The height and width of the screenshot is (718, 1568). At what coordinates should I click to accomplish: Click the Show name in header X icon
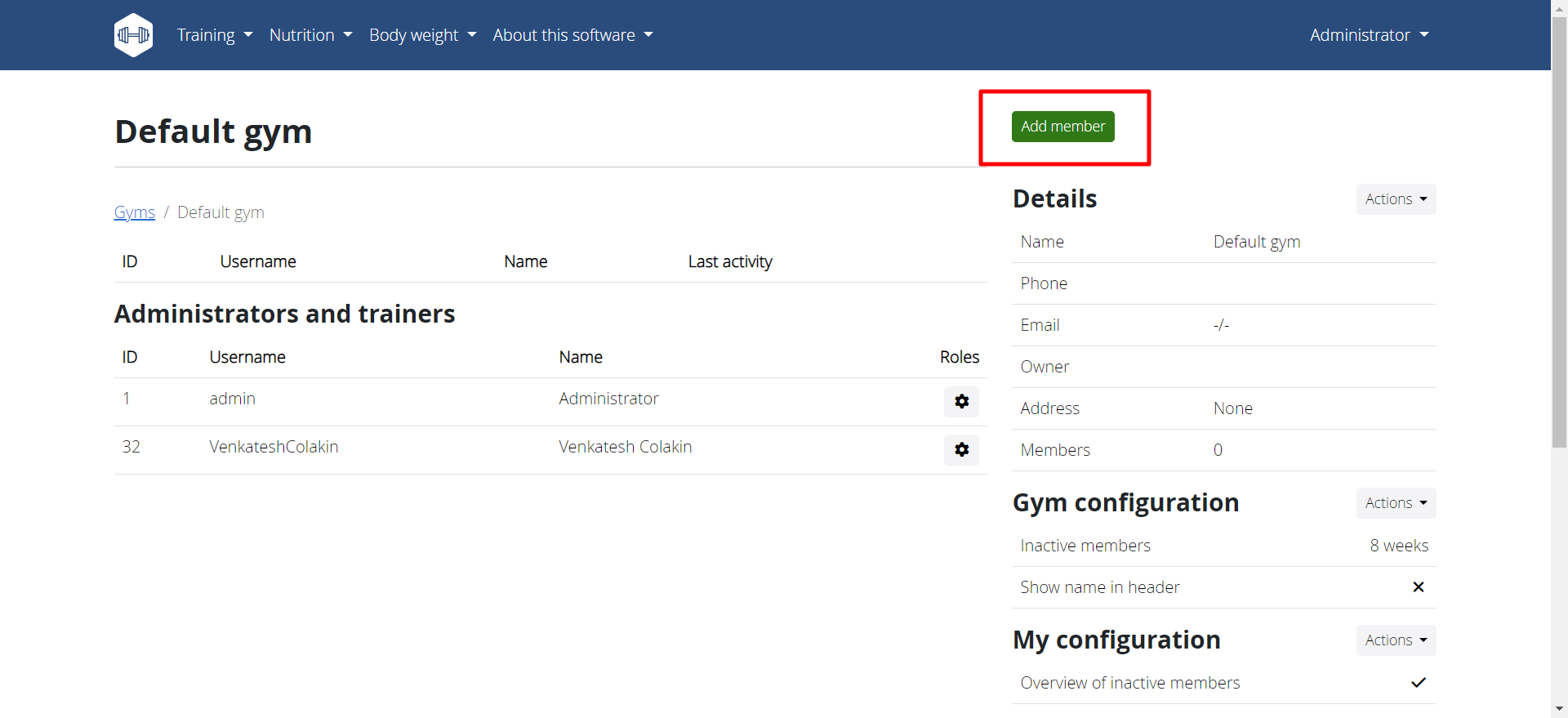[x=1418, y=587]
